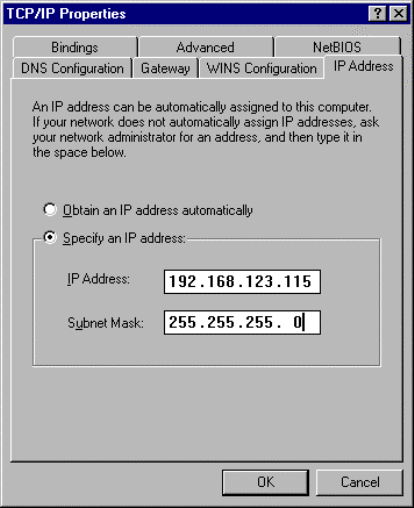Confirm settings with the OK button
Image resolution: width=414 pixels, height=508 pixels.
(265, 482)
